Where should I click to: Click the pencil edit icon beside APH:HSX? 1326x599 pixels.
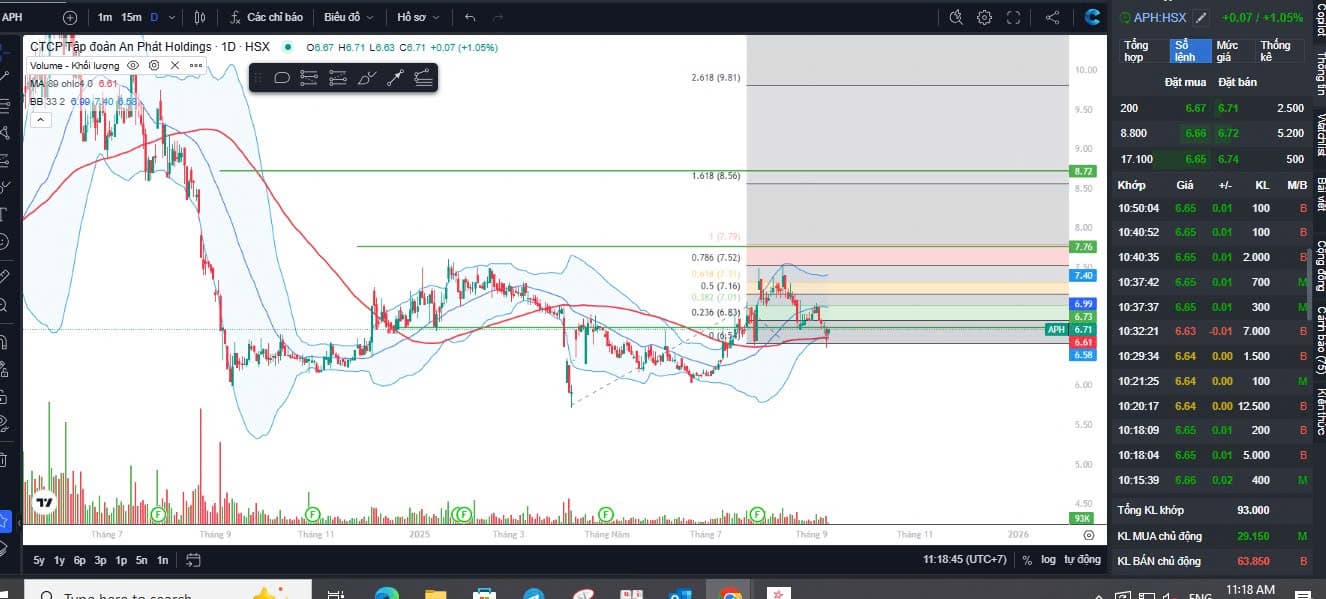click(1201, 17)
